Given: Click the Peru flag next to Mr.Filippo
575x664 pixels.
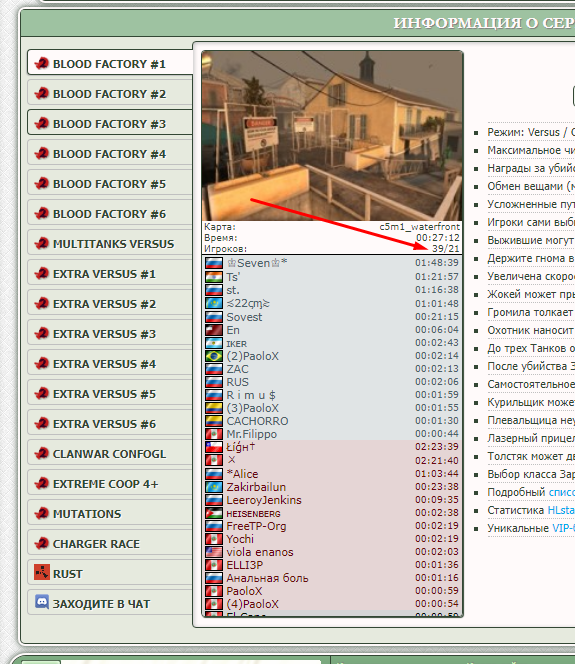Looking at the screenshot, I should pos(214,434).
